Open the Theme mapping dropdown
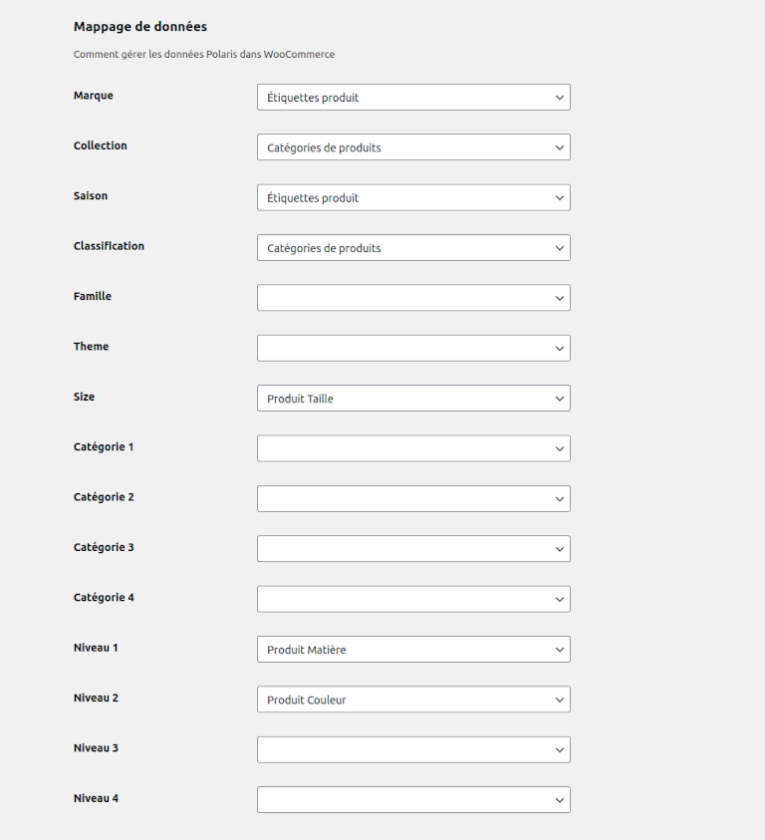The height and width of the screenshot is (840, 765). point(414,348)
